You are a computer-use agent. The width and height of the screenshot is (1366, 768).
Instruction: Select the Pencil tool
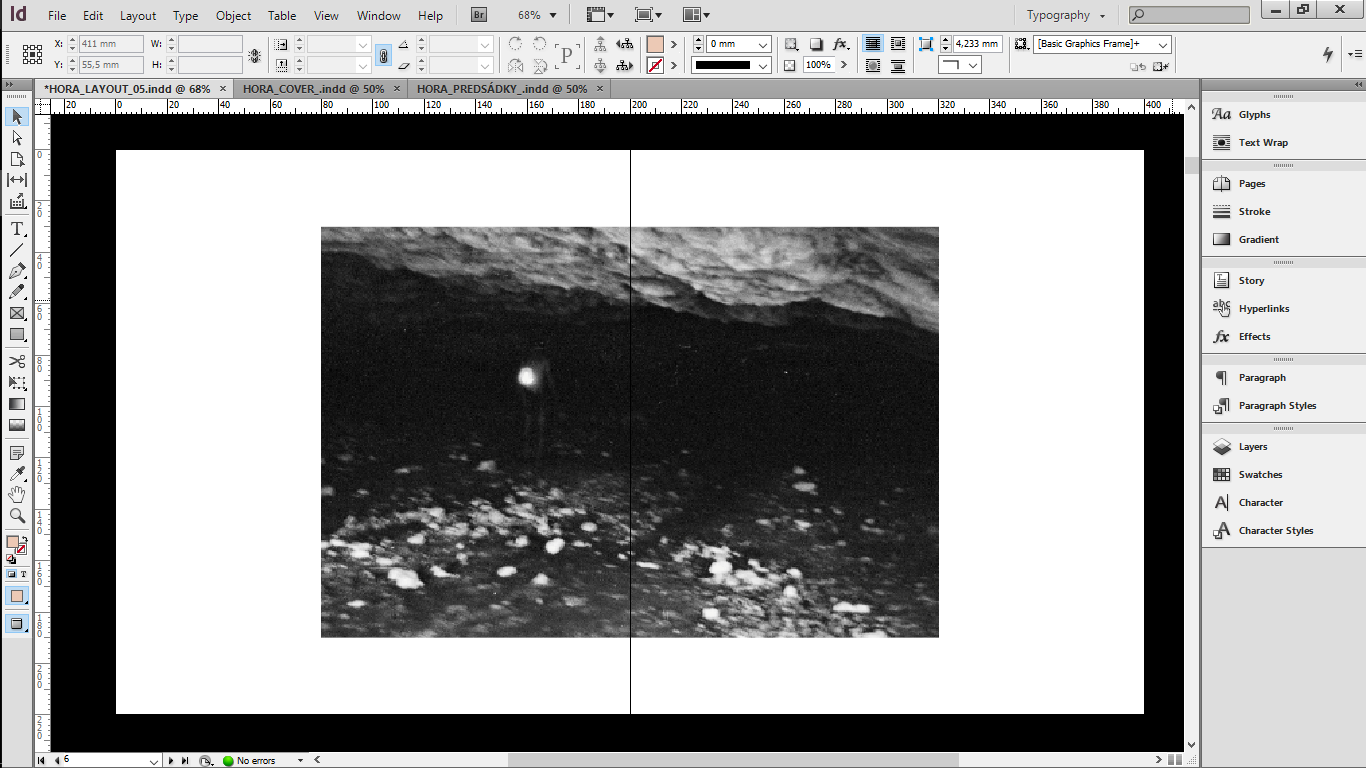[17, 292]
